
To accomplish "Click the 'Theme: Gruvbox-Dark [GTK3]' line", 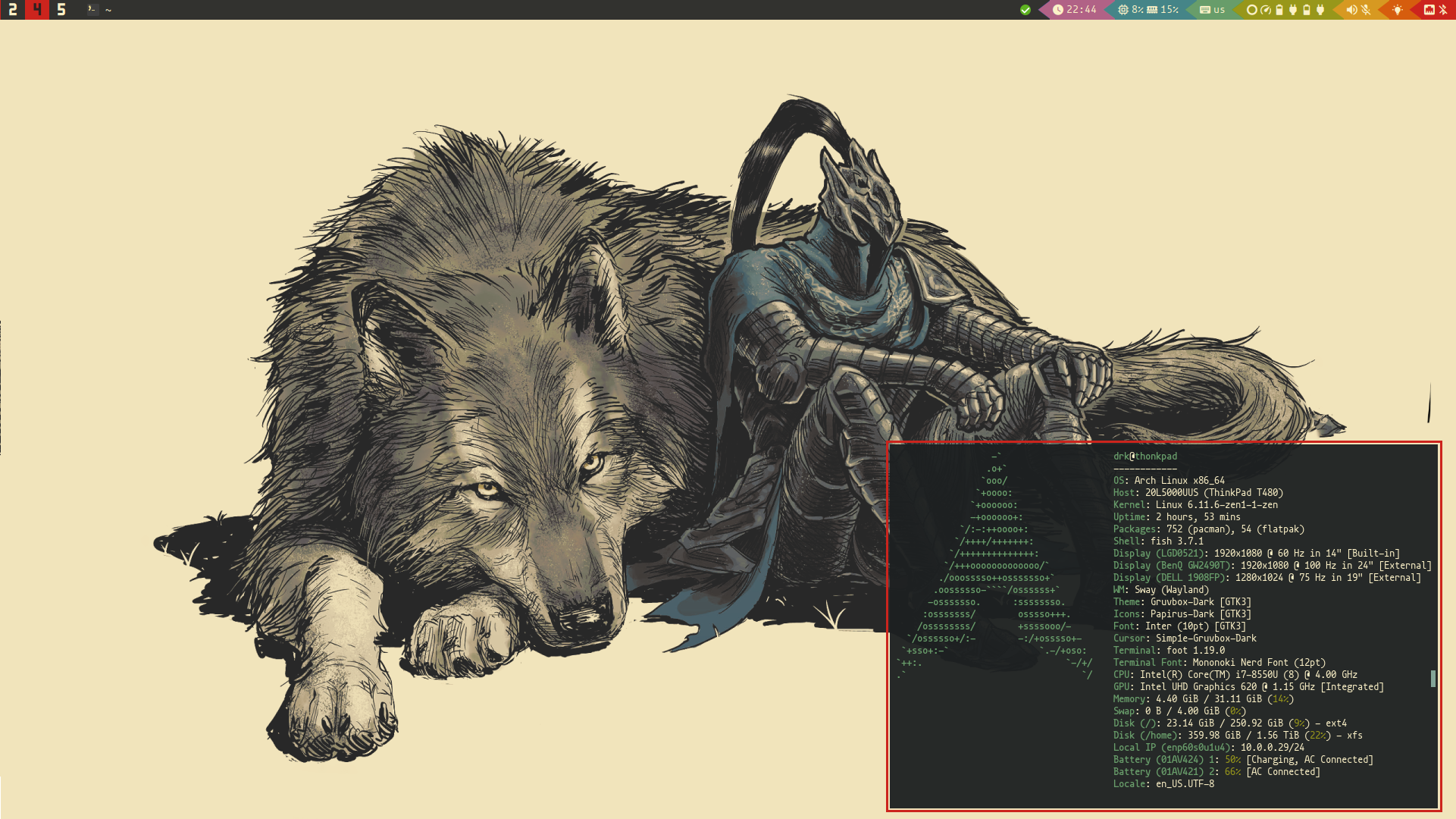I will (x=1182, y=602).
